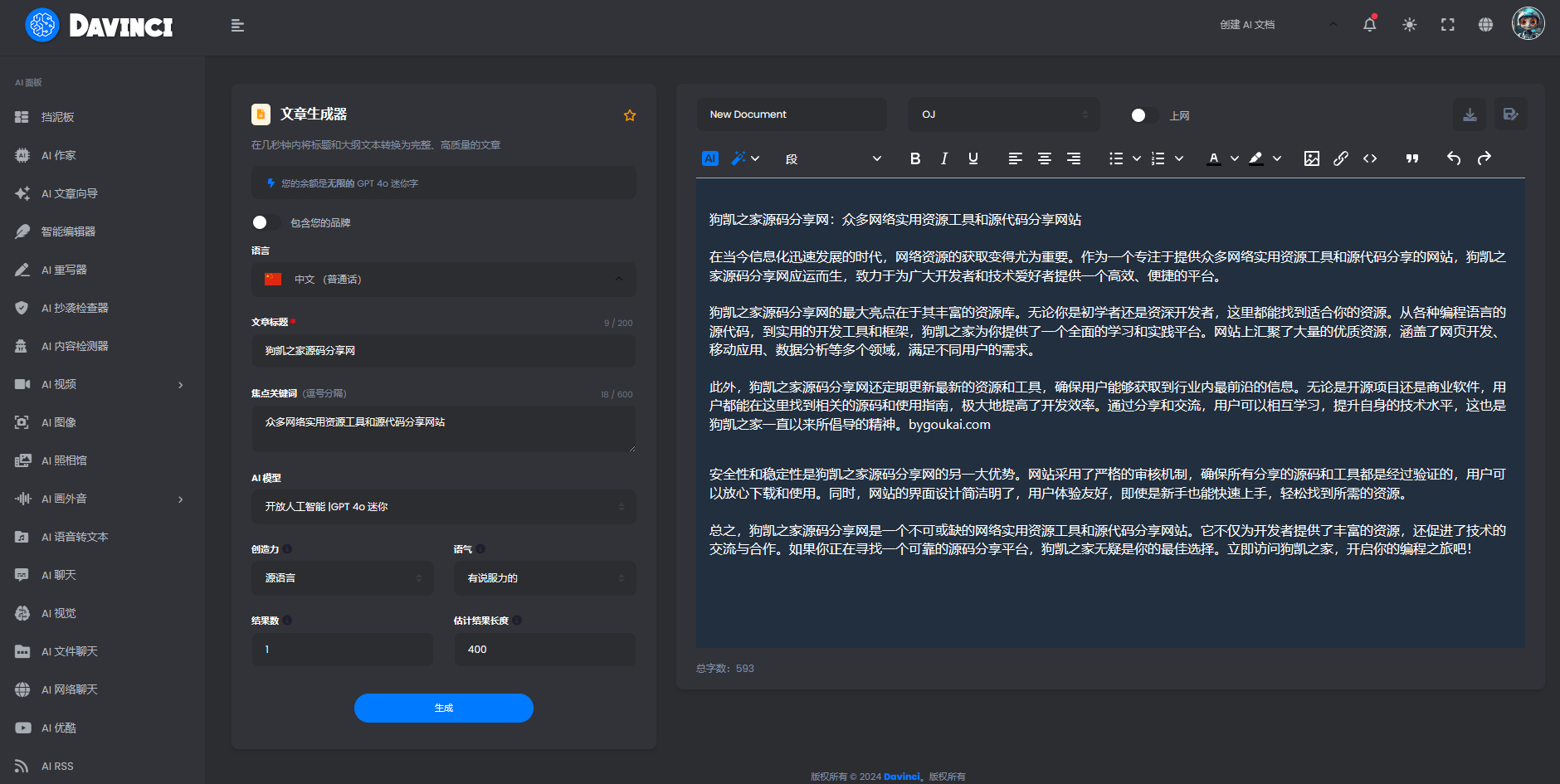Open the tone of voice dropdown
The image size is (1560, 784).
(545, 578)
